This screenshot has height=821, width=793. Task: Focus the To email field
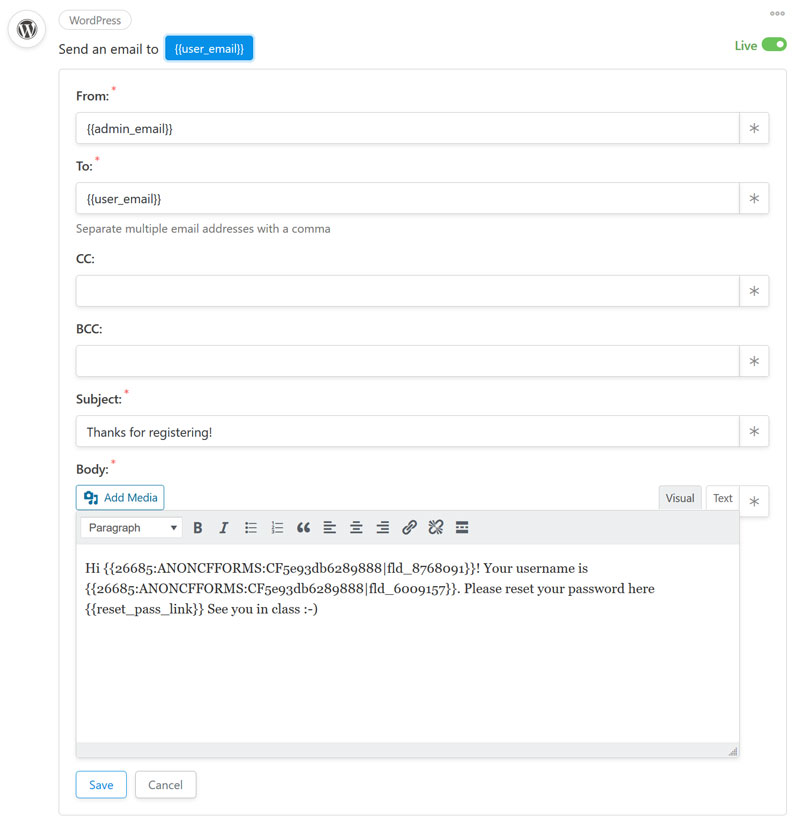point(407,198)
